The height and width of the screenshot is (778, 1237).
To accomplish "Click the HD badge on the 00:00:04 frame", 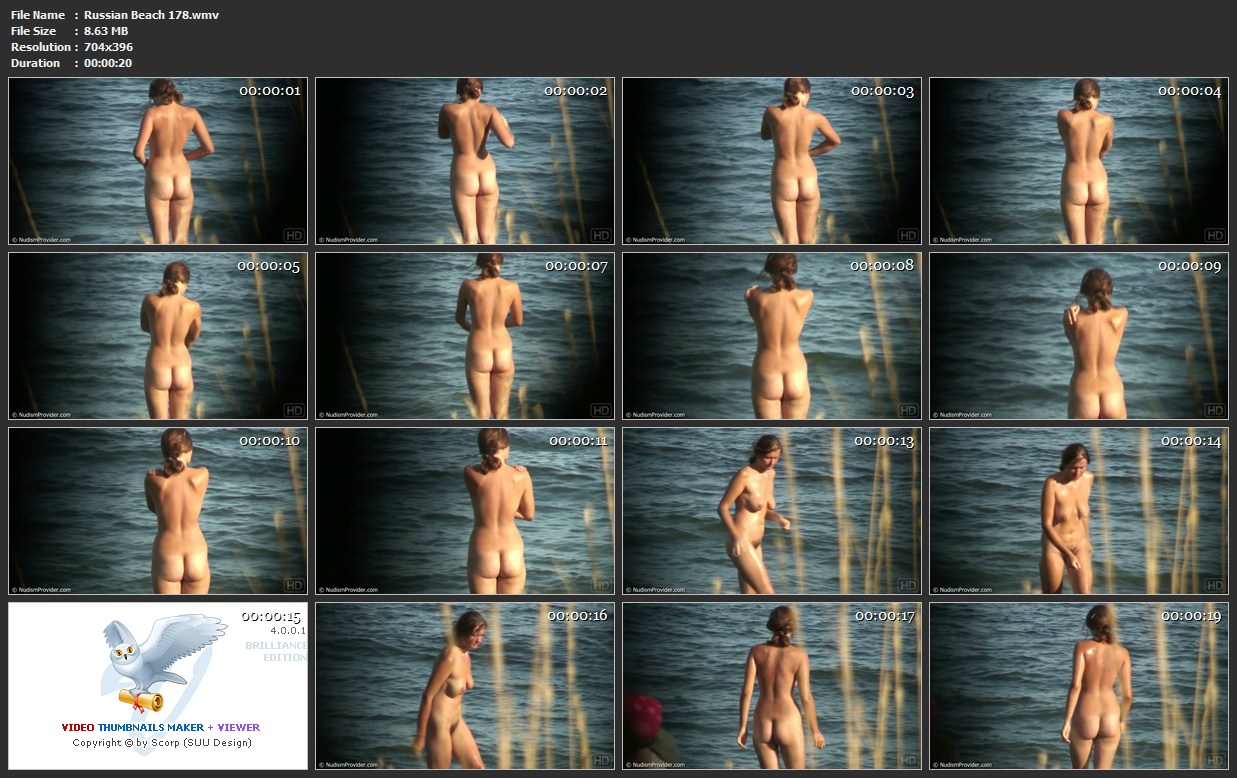I will [1214, 236].
